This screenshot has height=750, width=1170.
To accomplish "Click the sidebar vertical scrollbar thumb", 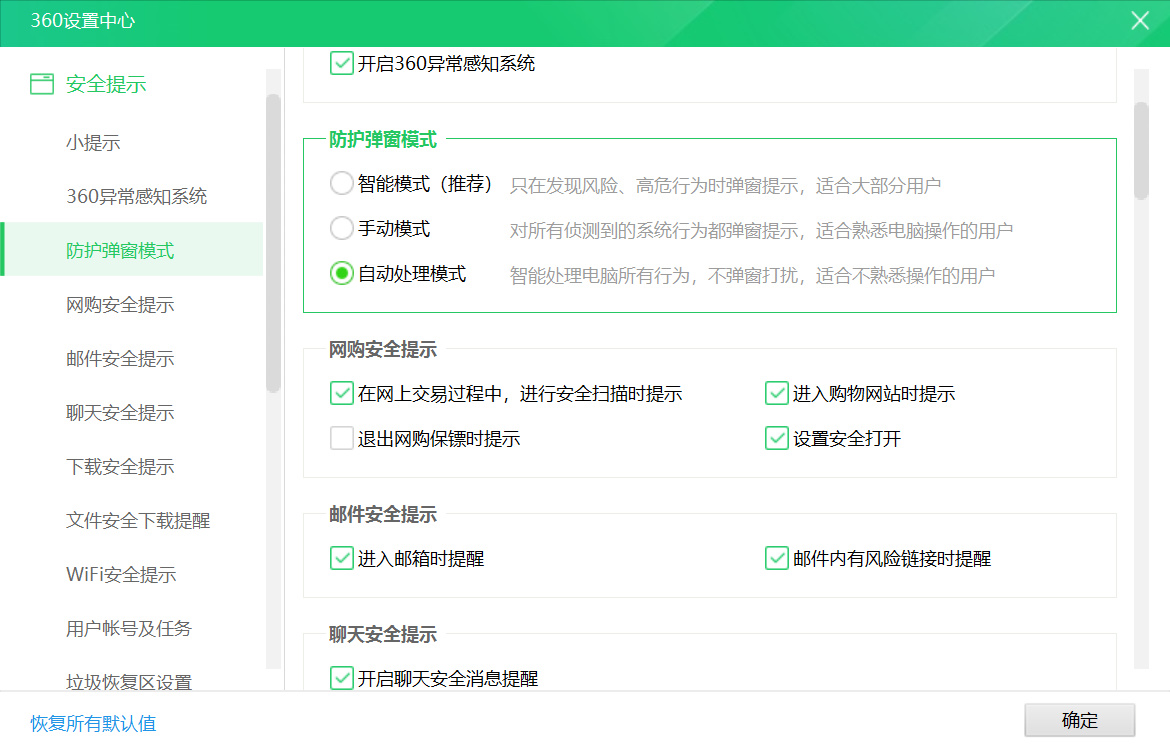I will tap(273, 243).
